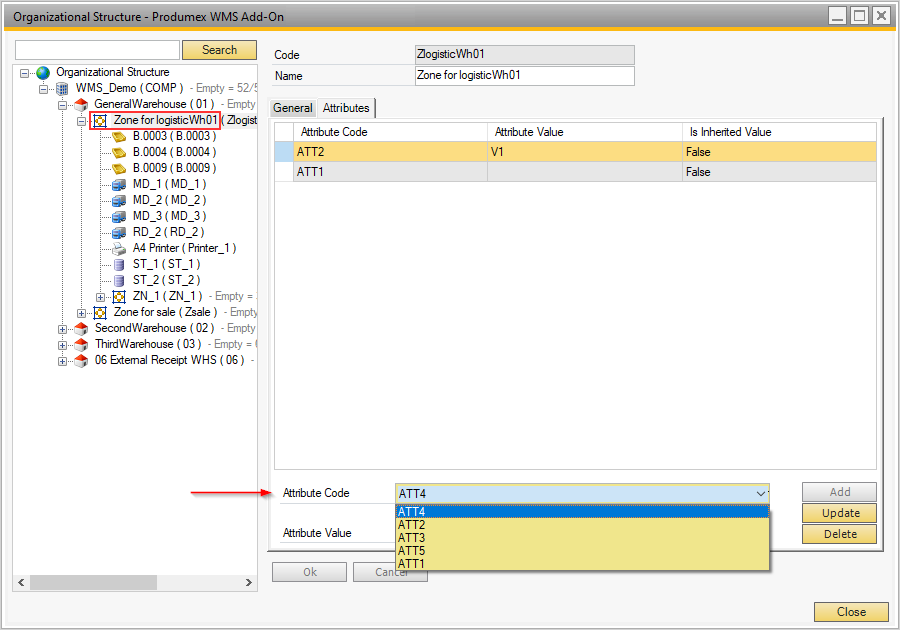The image size is (900, 630).
Task: Open the Attributes tab
Action: coord(346,108)
